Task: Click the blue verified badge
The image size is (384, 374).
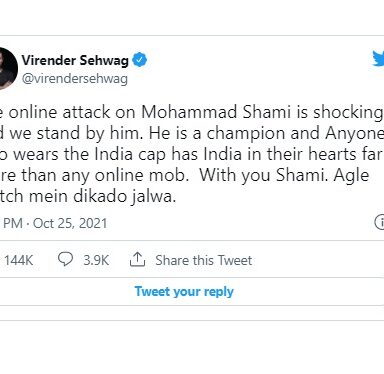Action: click(140, 60)
